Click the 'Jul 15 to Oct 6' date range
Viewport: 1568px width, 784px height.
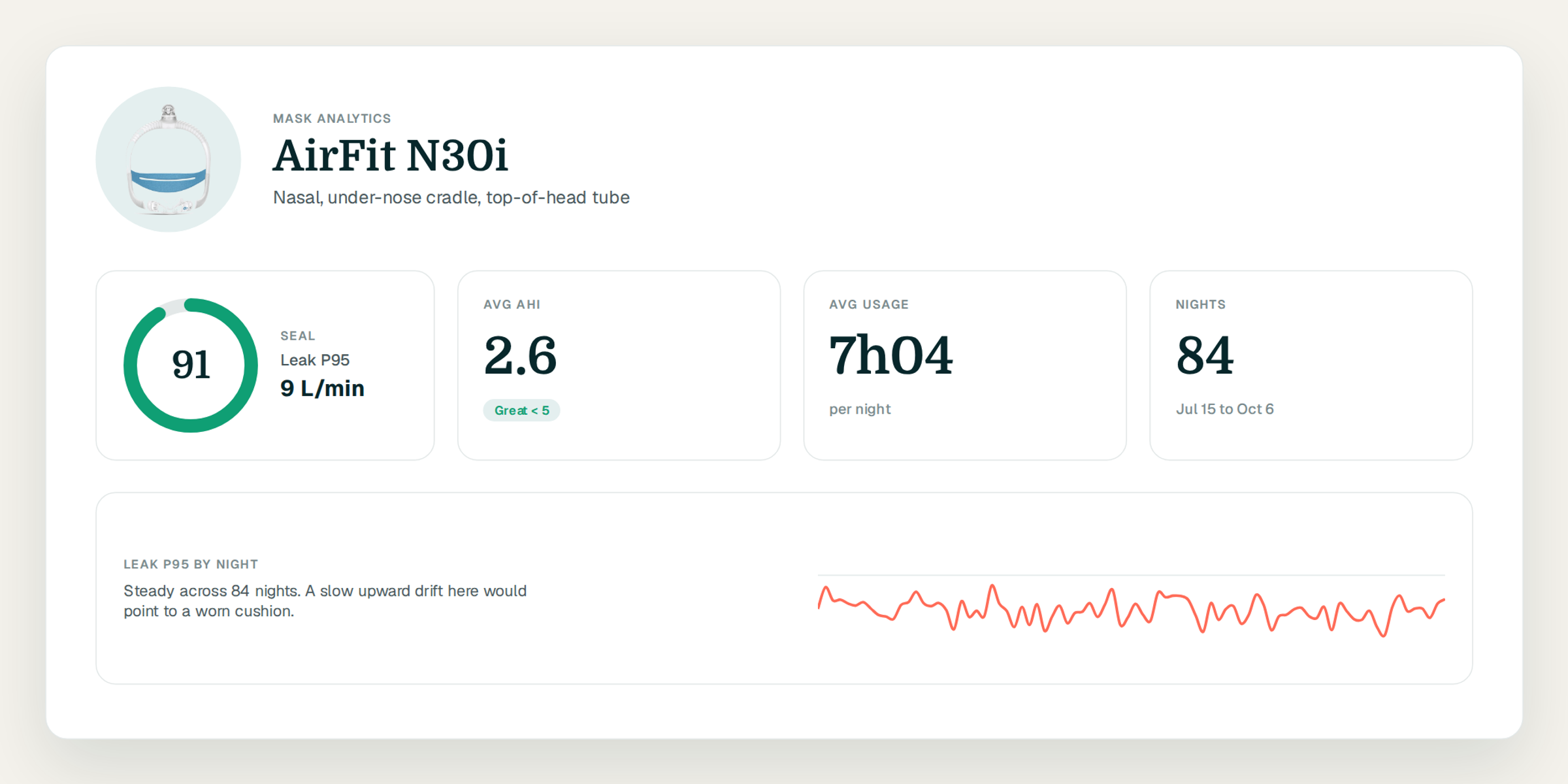pyautogui.click(x=1225, y=409)
